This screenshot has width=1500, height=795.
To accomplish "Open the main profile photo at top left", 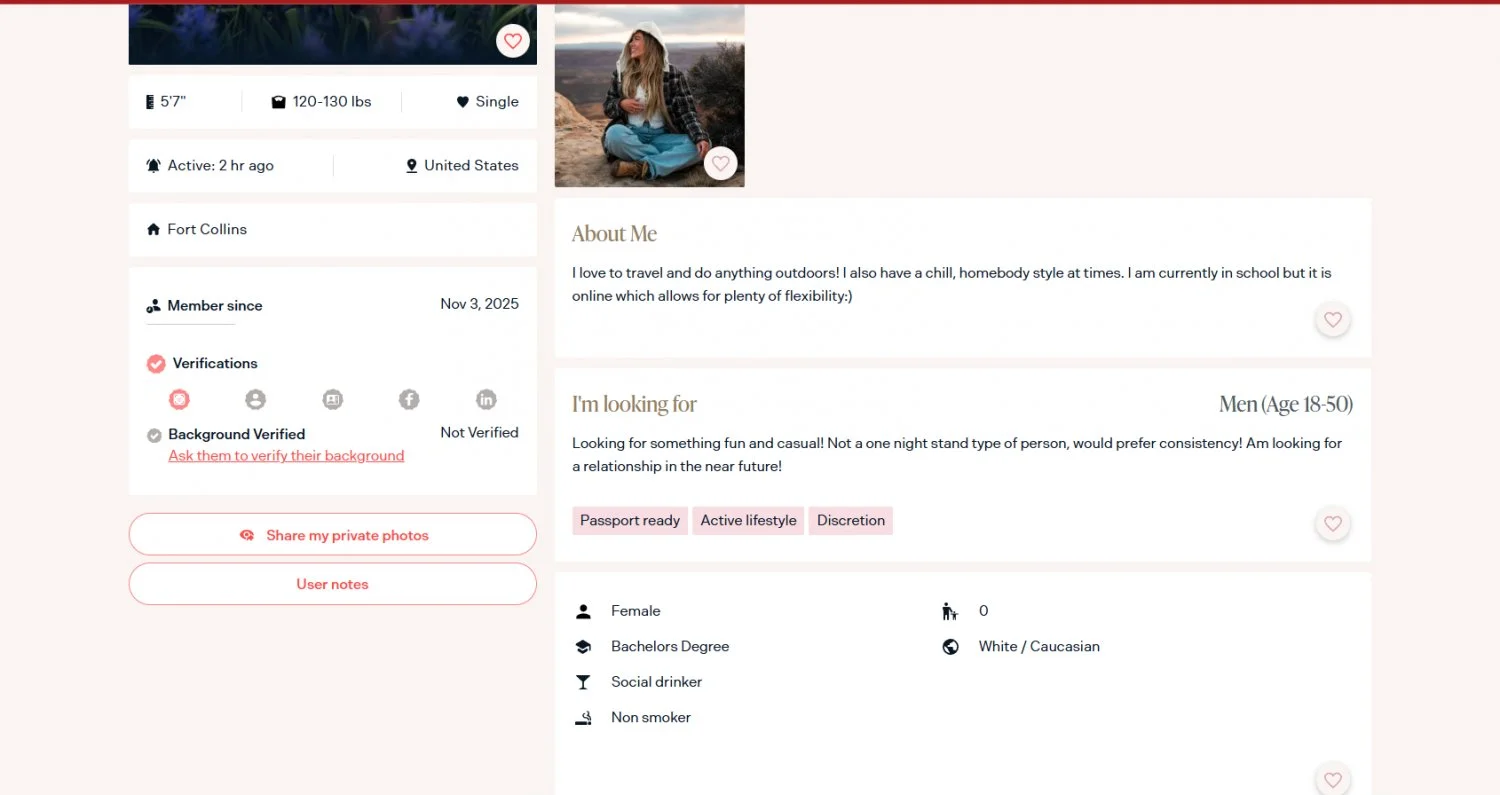I will coord(333,34).
